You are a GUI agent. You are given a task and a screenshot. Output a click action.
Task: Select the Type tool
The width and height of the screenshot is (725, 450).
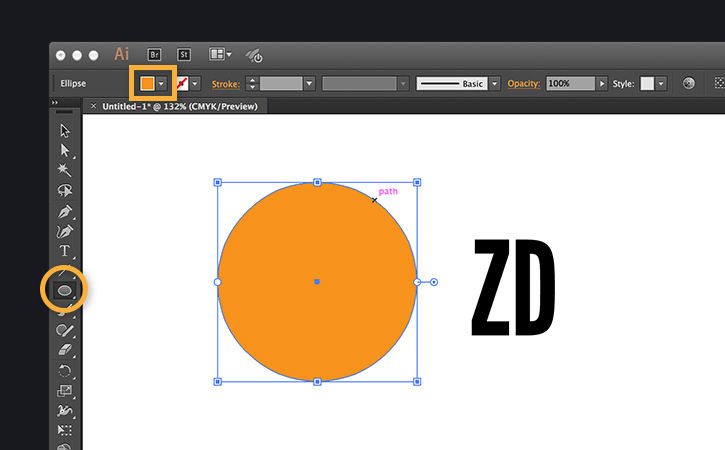coord(64,251)
